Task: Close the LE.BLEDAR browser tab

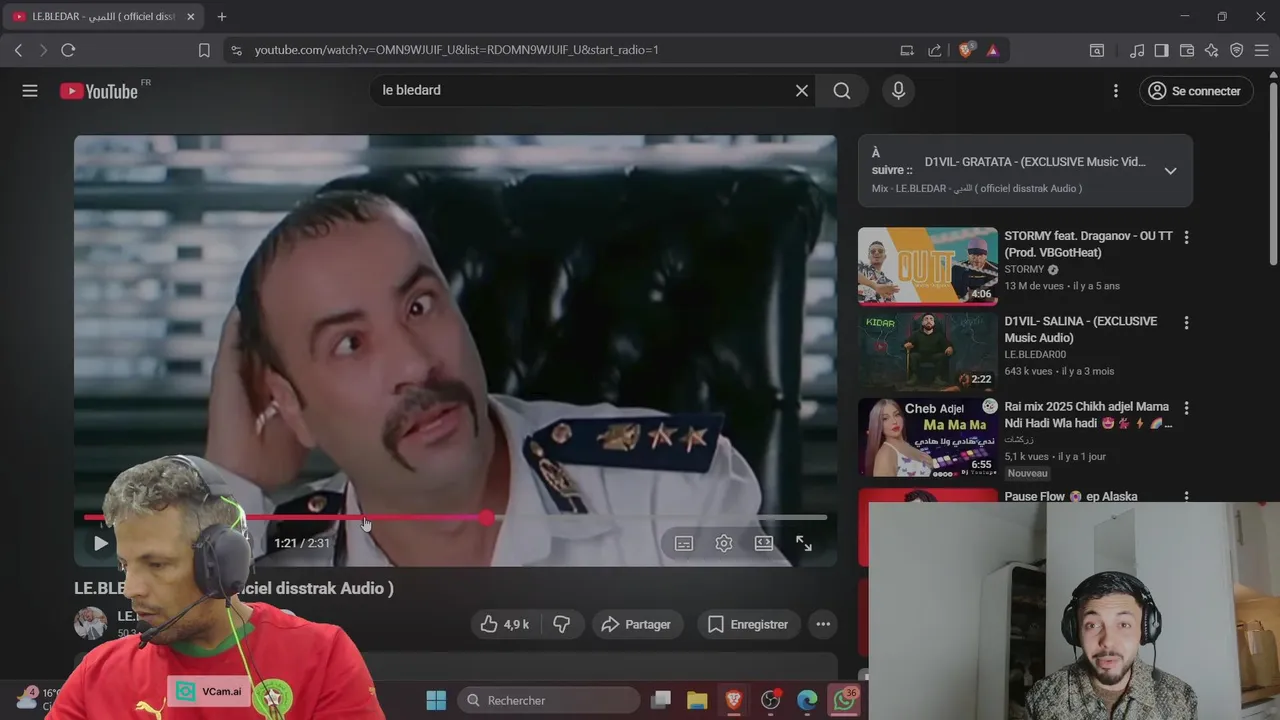Action: click(x=190, y=17)
